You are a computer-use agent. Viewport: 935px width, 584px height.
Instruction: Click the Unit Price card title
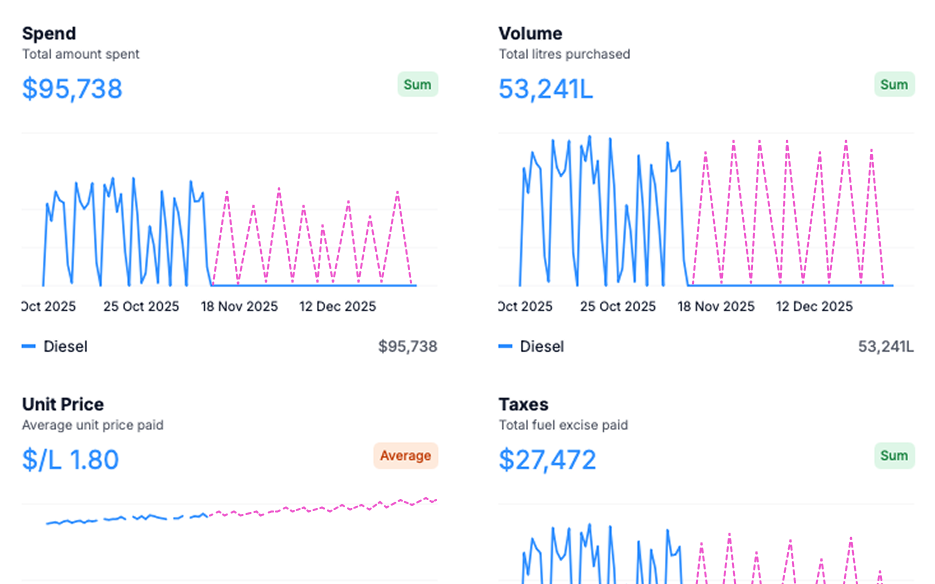63,405
